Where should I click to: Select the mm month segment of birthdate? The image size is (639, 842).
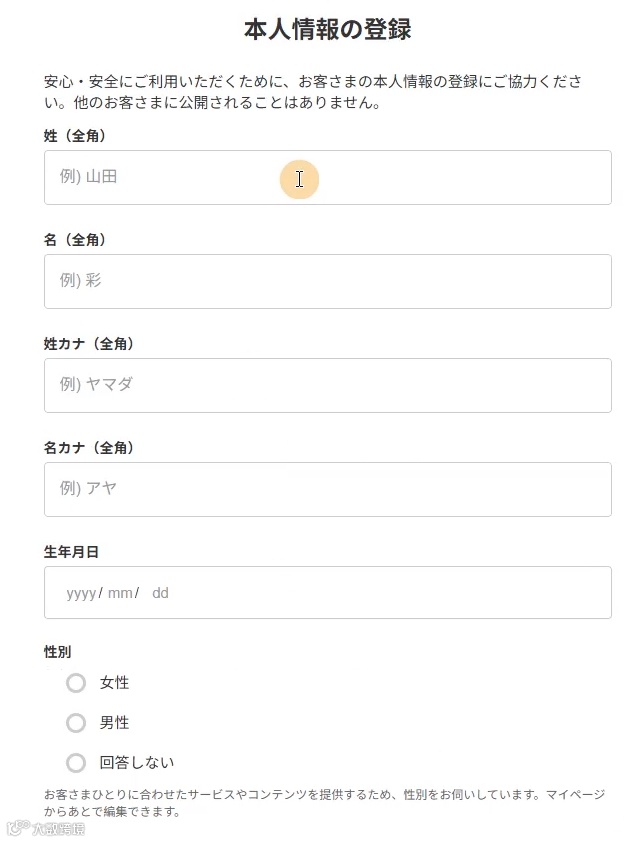(x=120, y=593)
